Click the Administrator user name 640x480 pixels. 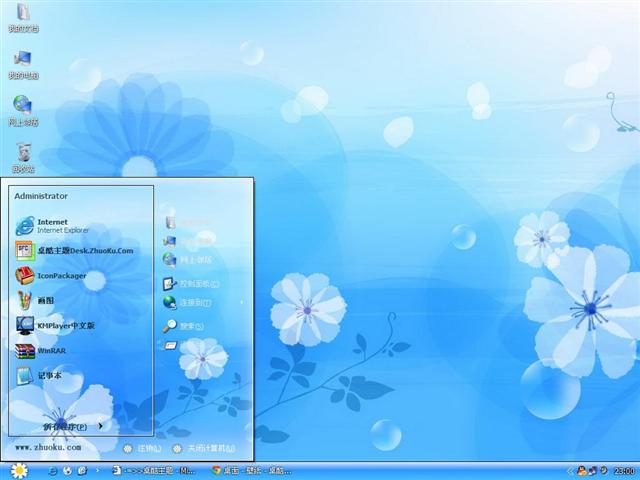coord(41,196)
